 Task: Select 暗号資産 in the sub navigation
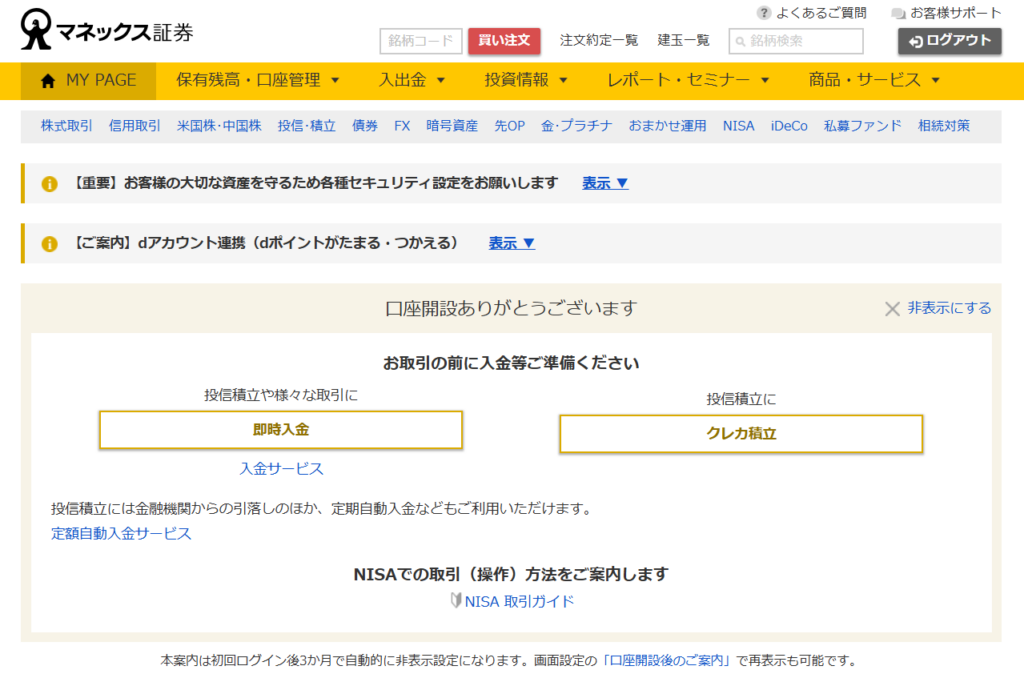pos(452,126)
